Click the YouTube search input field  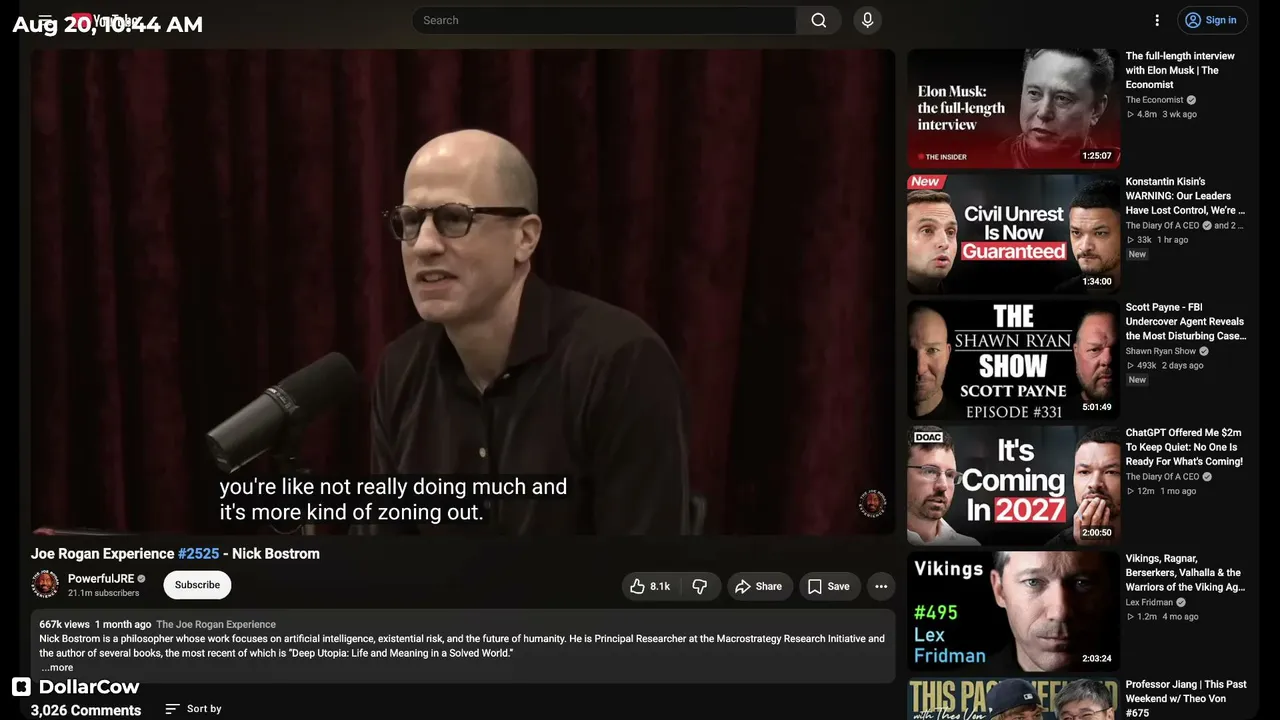(604, 20)
